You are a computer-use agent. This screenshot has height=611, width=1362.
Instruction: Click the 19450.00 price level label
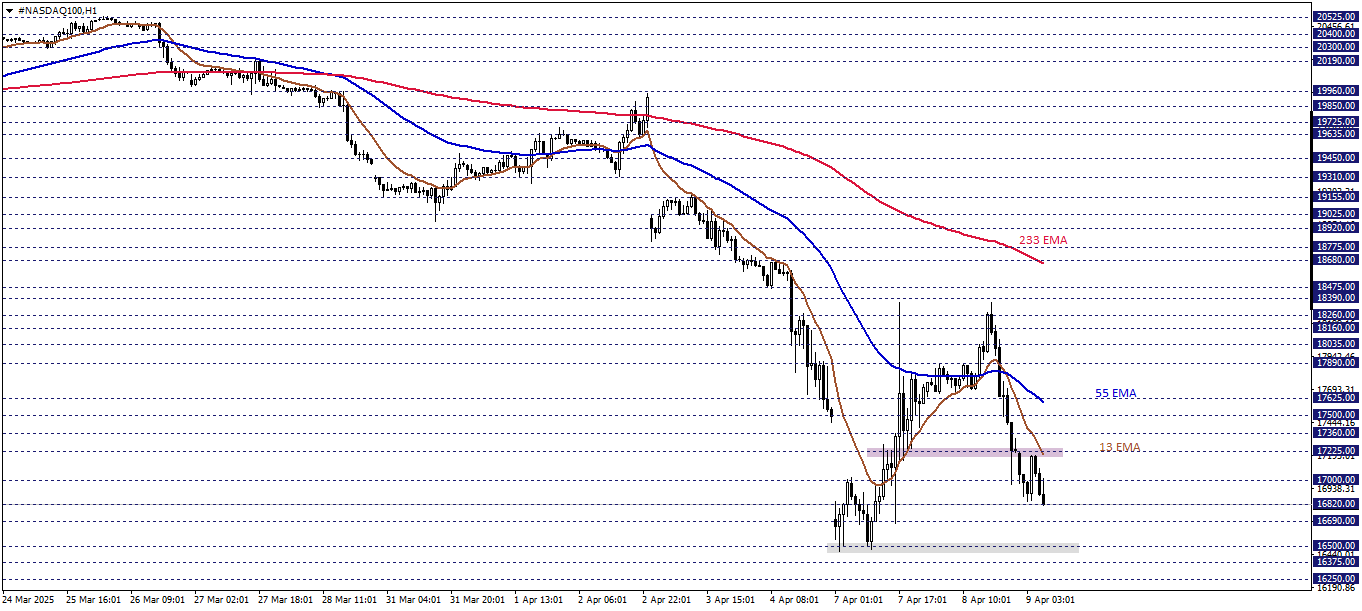pos(1337,158)
